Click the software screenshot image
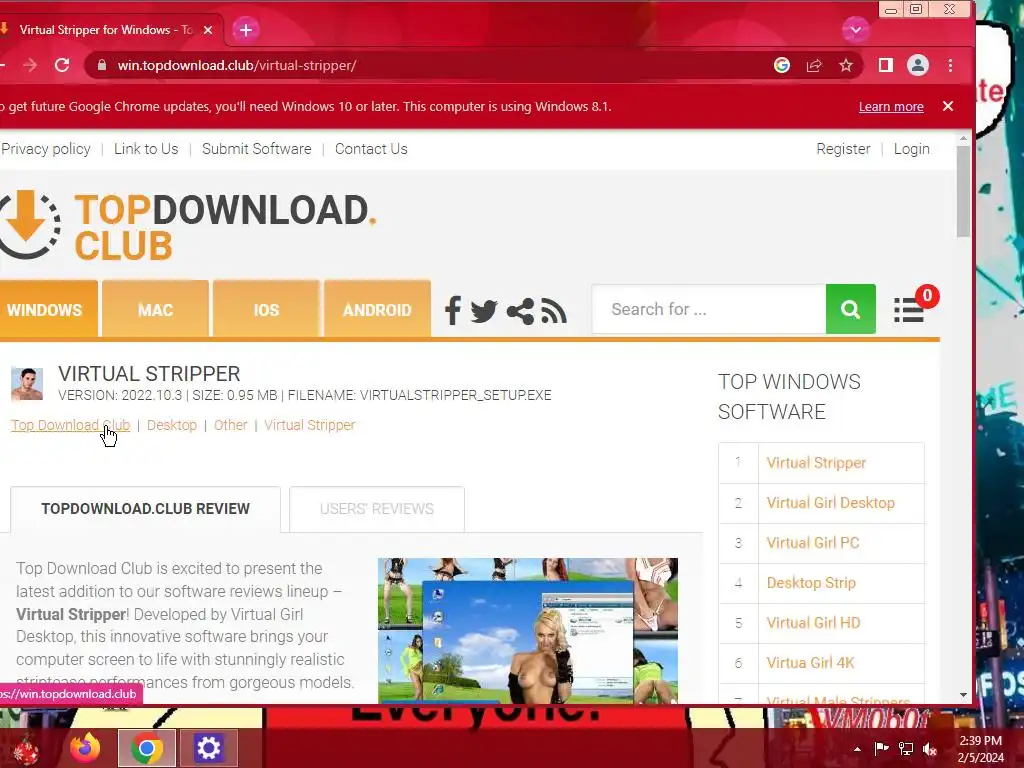Image resolution: width=1024 pixels, height=768 pixels. [528, 630]
